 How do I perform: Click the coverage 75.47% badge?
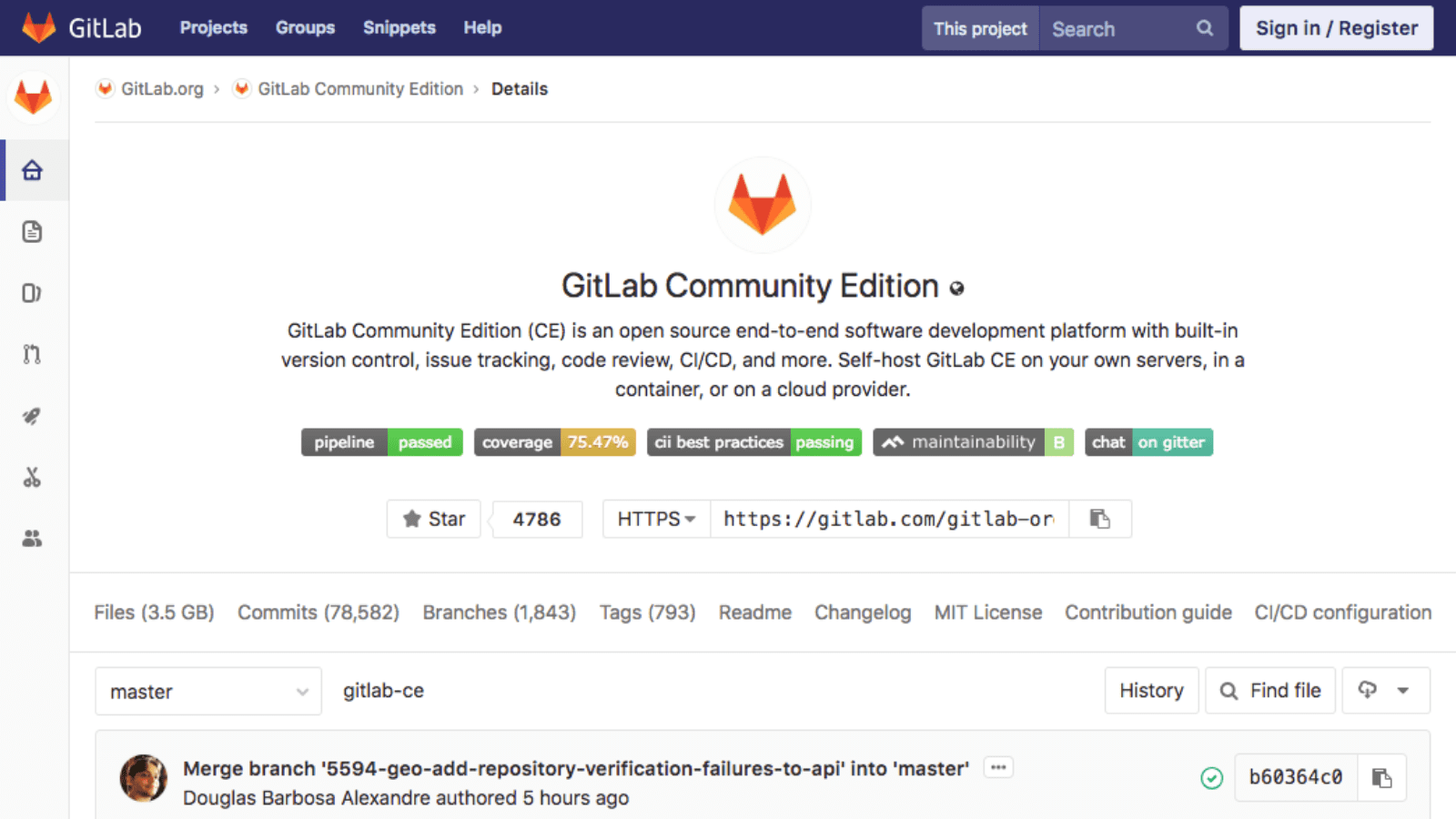(555, 442)
